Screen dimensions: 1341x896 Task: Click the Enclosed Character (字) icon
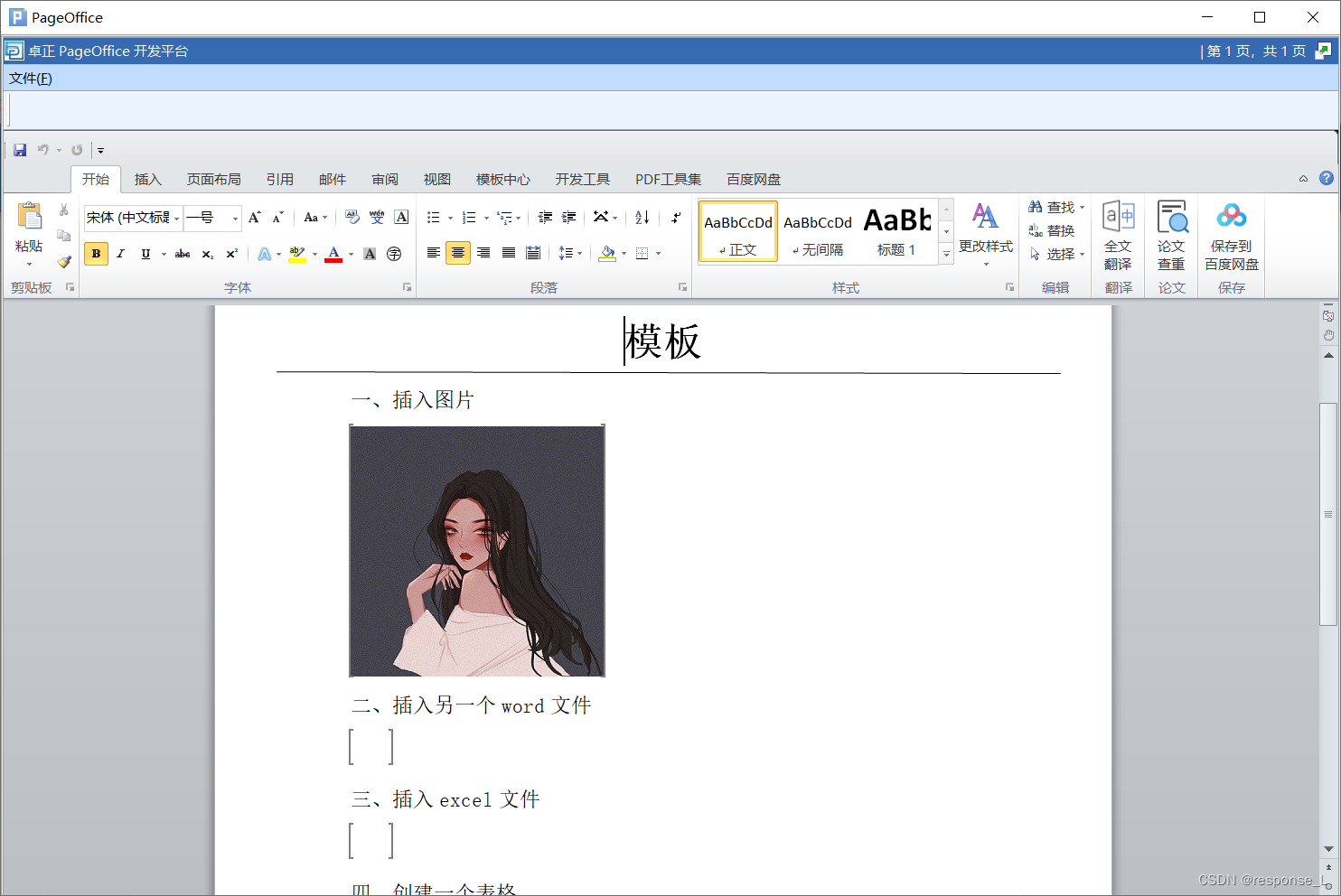pos(394,254)
